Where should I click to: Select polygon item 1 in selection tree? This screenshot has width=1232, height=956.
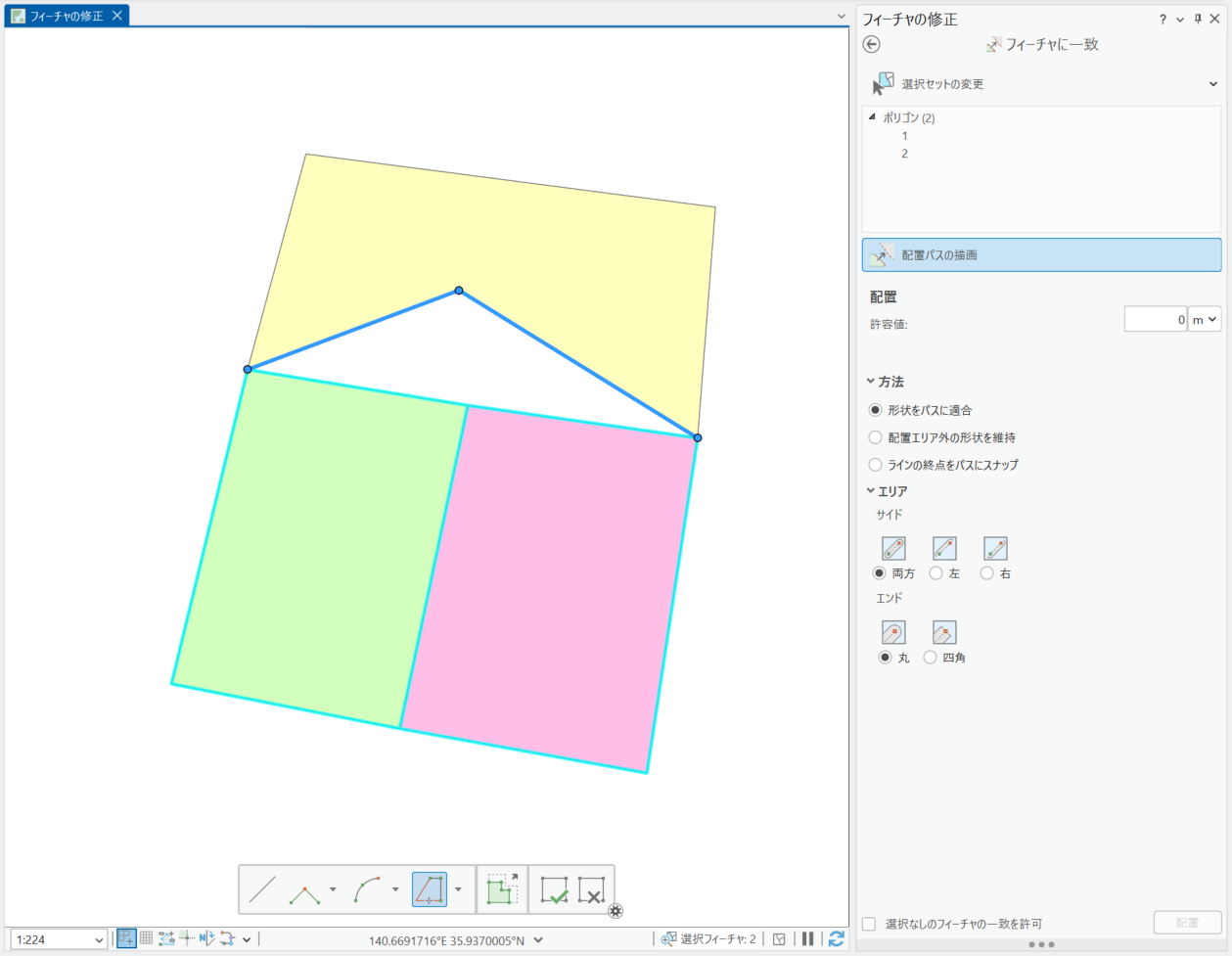click(905, 136)
